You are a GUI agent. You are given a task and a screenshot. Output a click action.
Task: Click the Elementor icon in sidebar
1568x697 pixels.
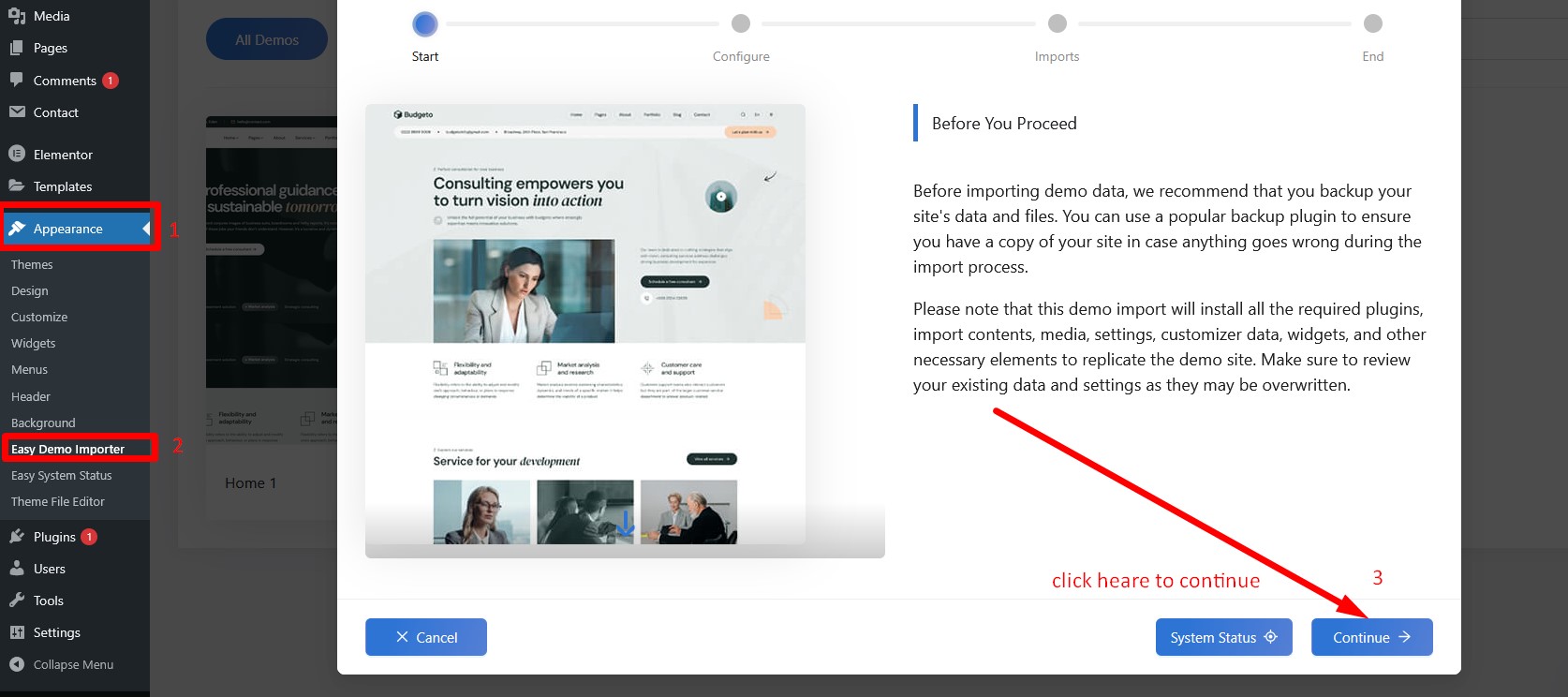17,155
